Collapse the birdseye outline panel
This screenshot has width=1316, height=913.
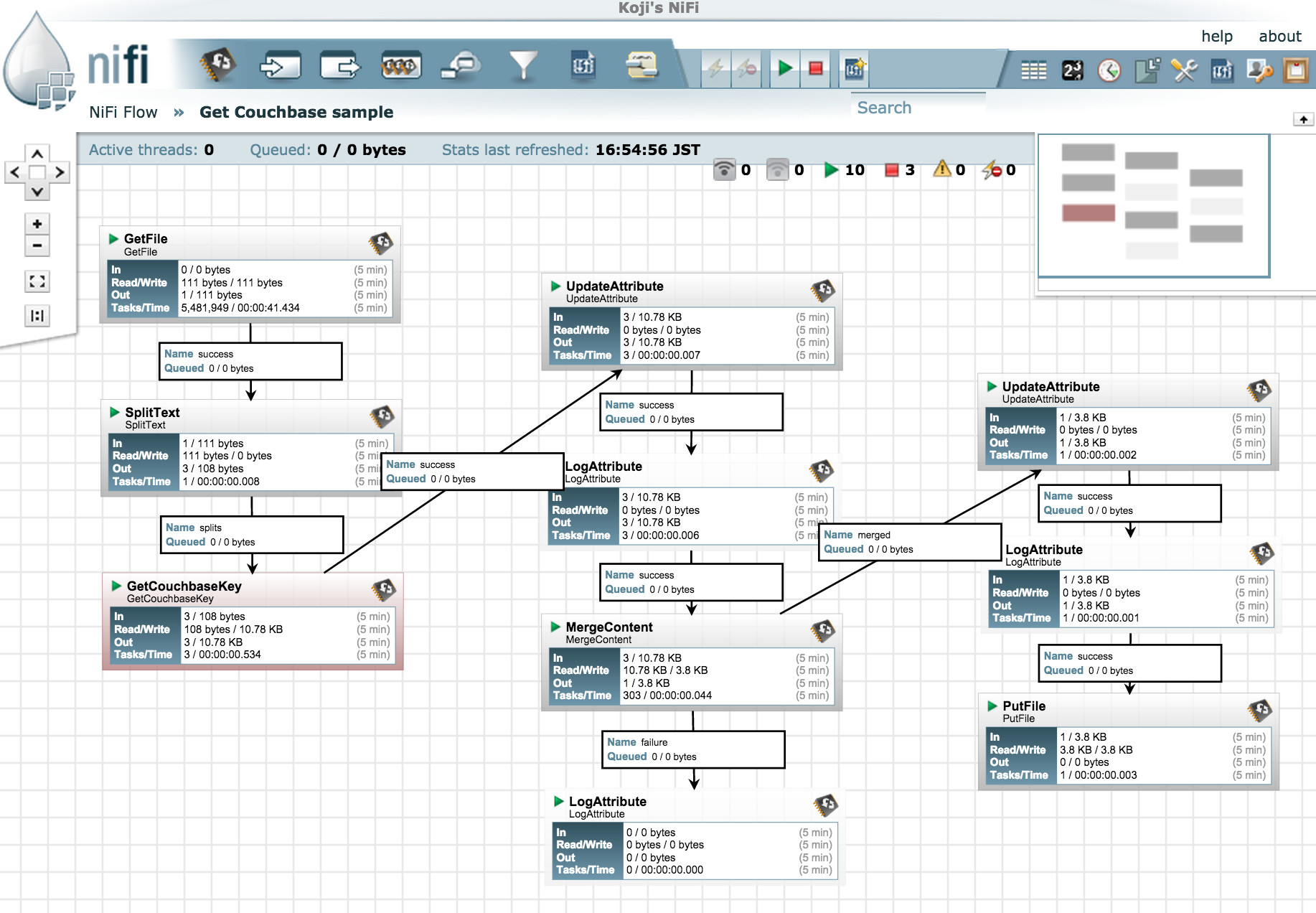pyautogui.click(x=1303, y=119)
